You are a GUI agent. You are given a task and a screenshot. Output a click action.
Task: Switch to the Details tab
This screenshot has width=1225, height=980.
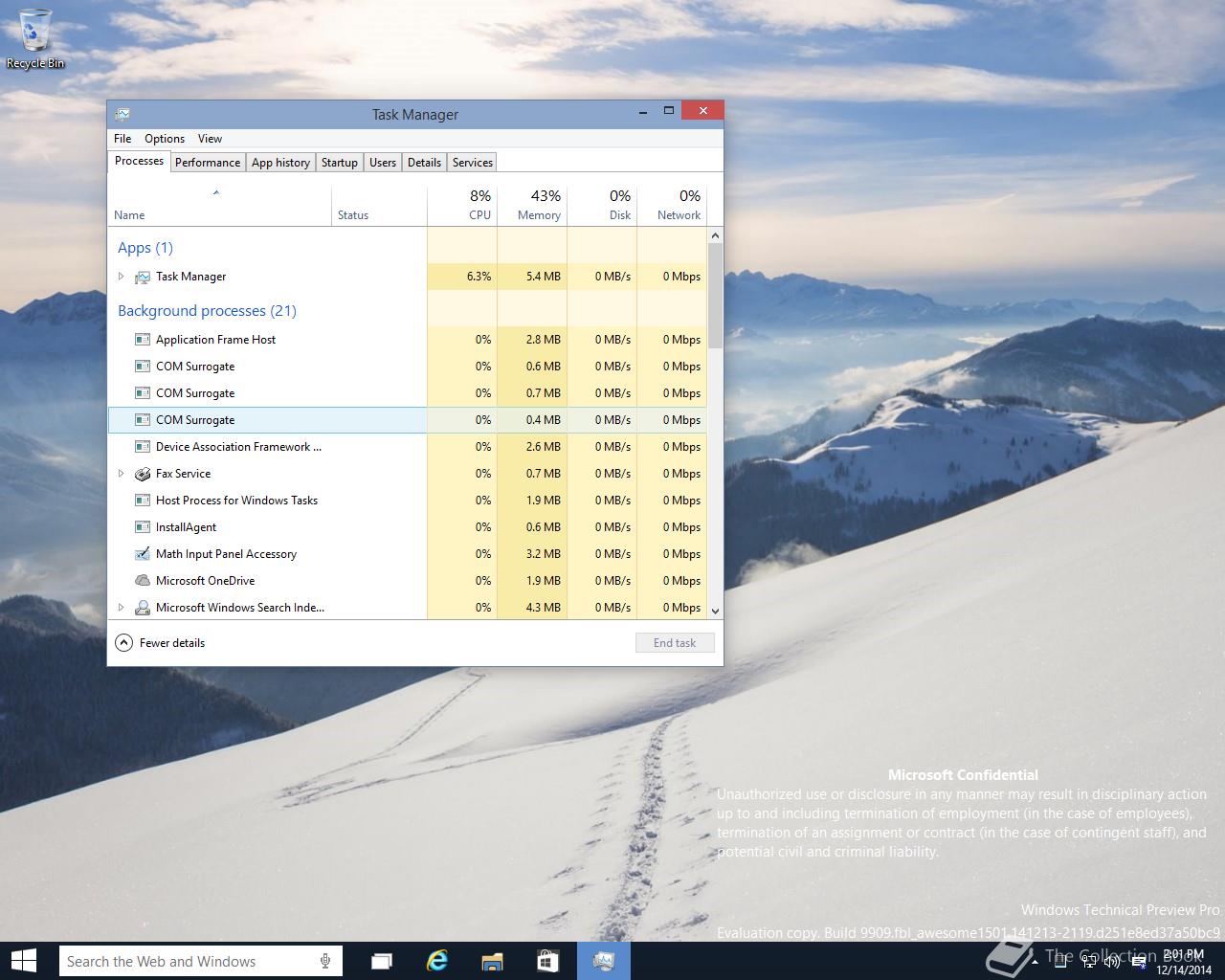pos(424,163)
